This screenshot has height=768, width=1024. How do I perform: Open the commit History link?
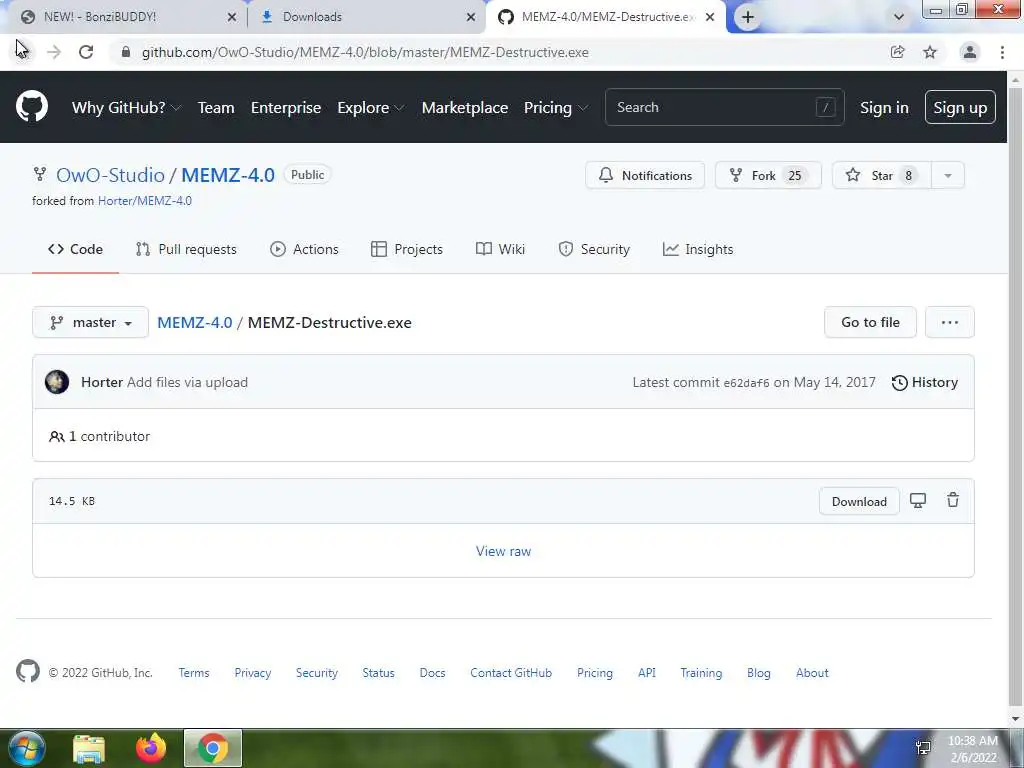[925, 382]
